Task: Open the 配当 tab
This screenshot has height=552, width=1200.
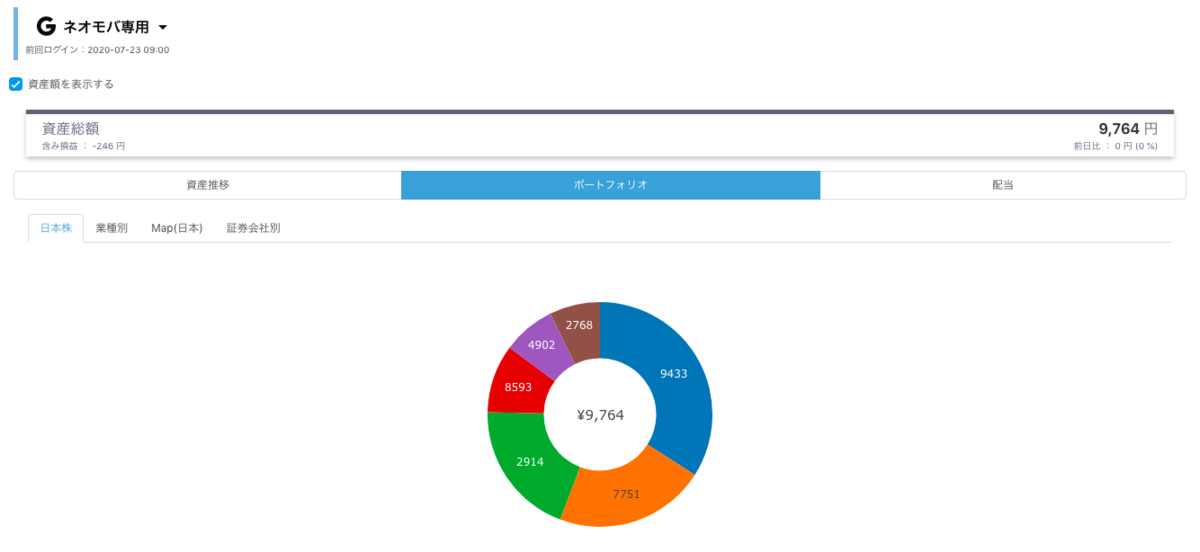Action: point(1003,185)
